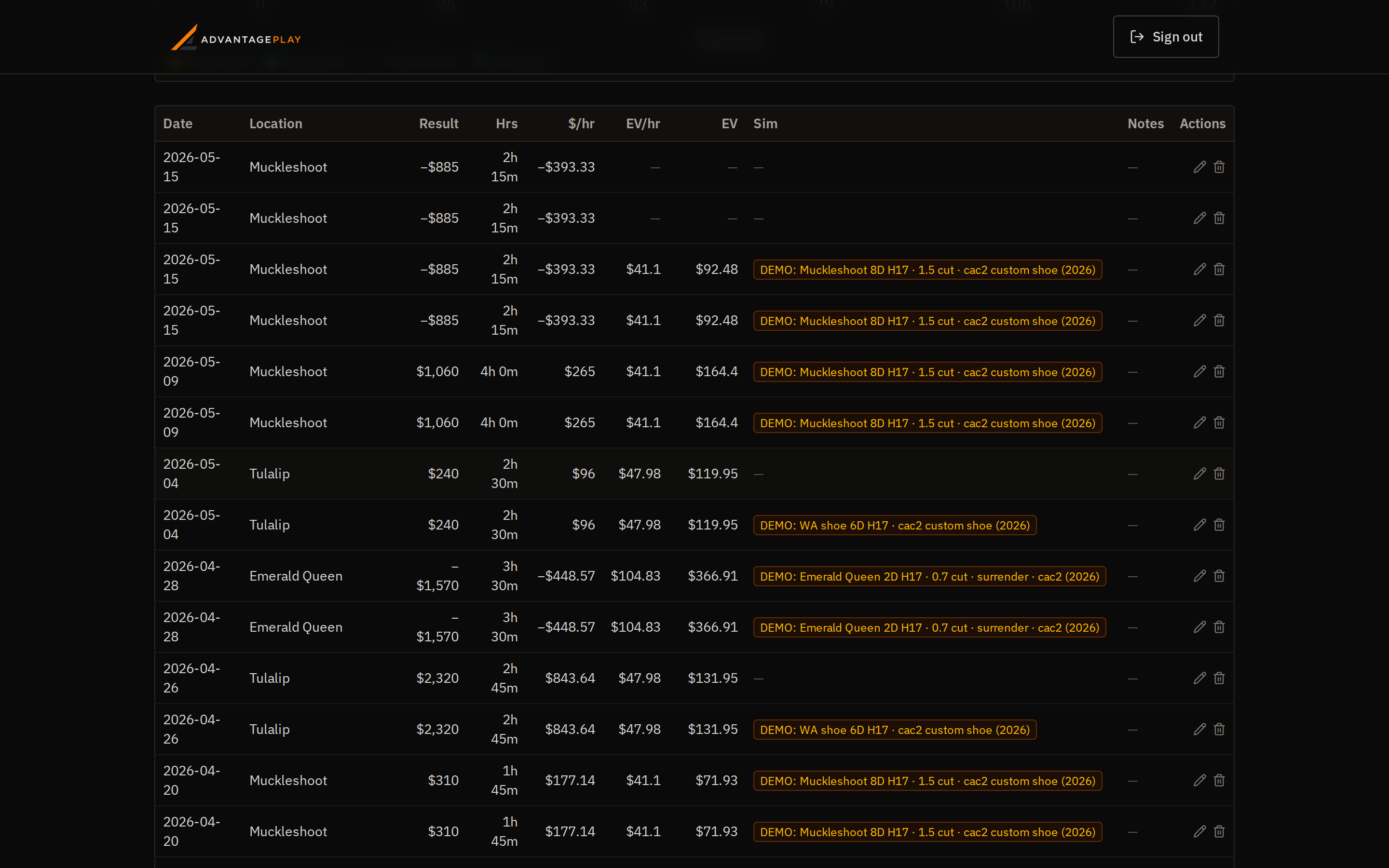Screen dimensions: 1389x868
Task: Click the Sim column header
Action: pyautogui.click(x=765, y=123)
